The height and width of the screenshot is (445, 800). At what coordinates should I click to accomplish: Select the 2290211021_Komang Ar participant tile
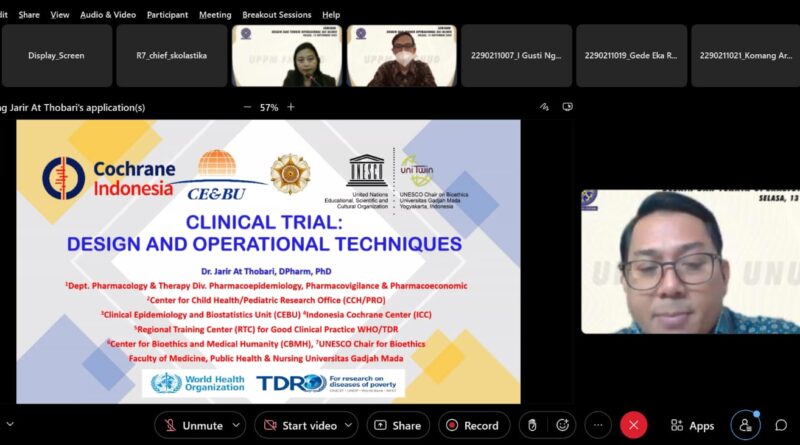pos(745,56)
